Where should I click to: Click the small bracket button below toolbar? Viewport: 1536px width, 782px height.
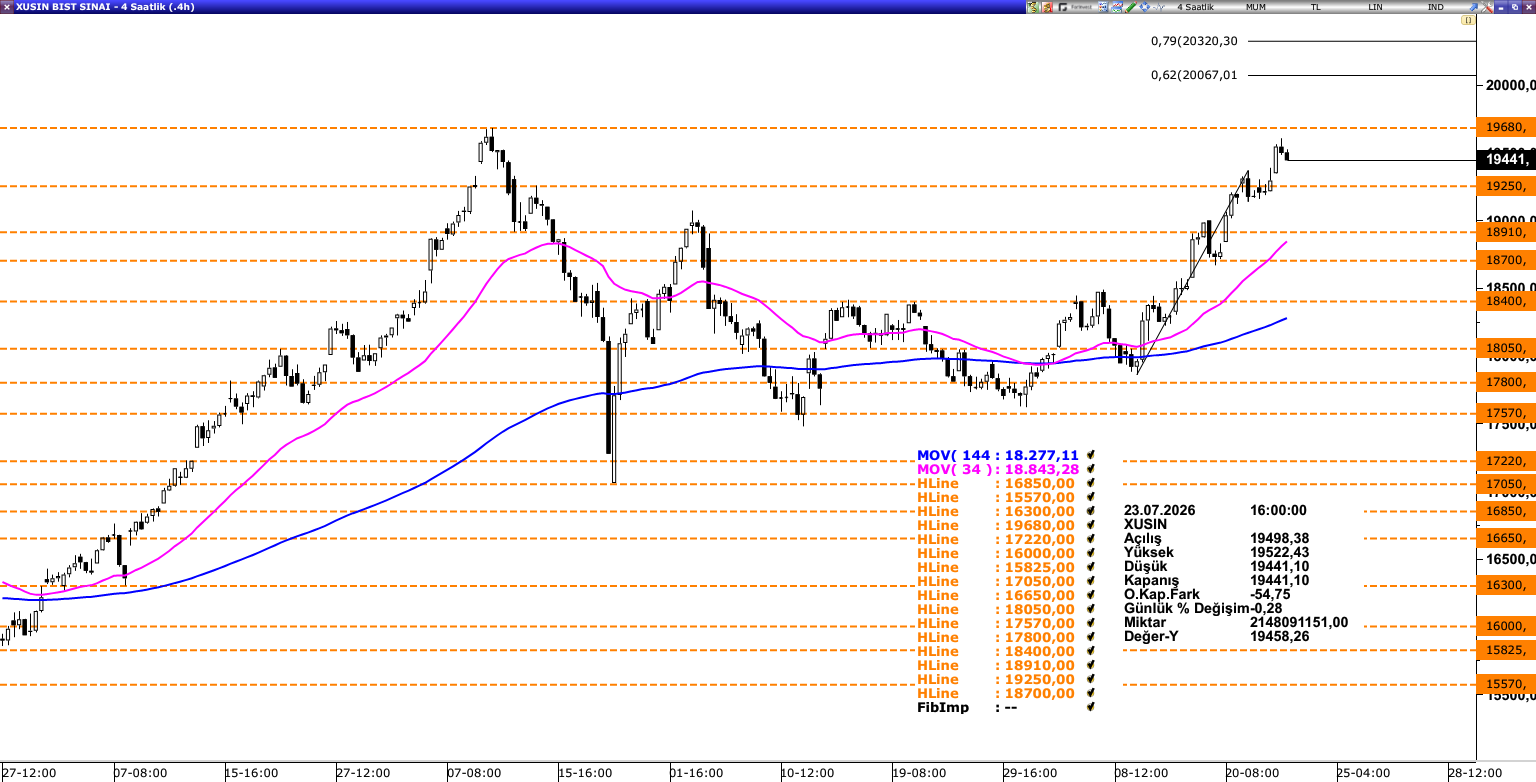1468,20
